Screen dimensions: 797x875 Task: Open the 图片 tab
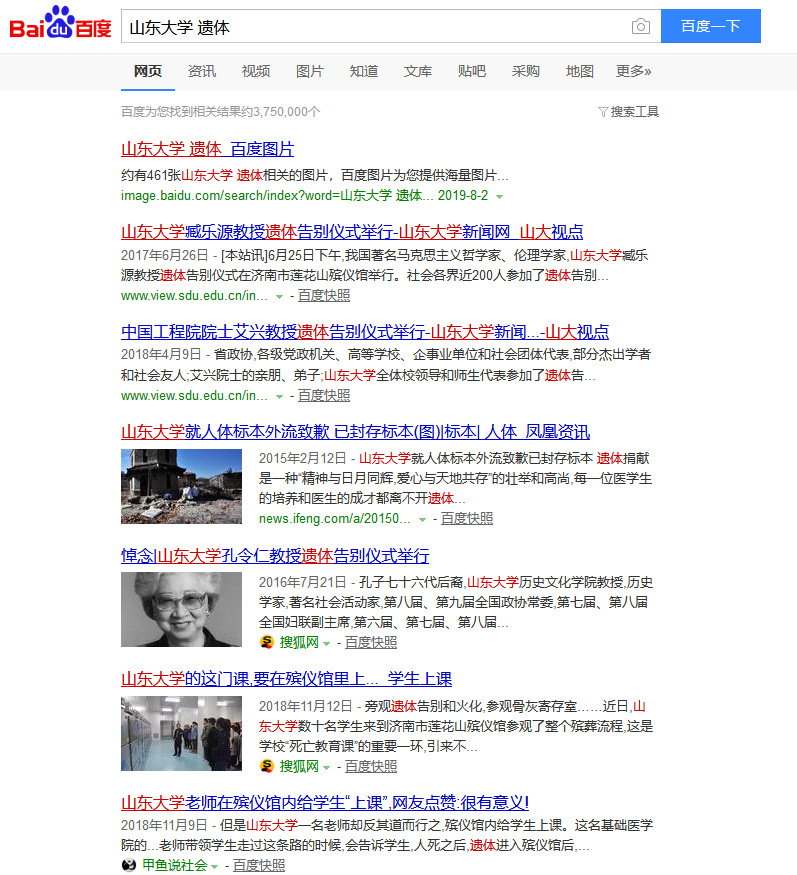pyautogui.click(x=310, y=71)
